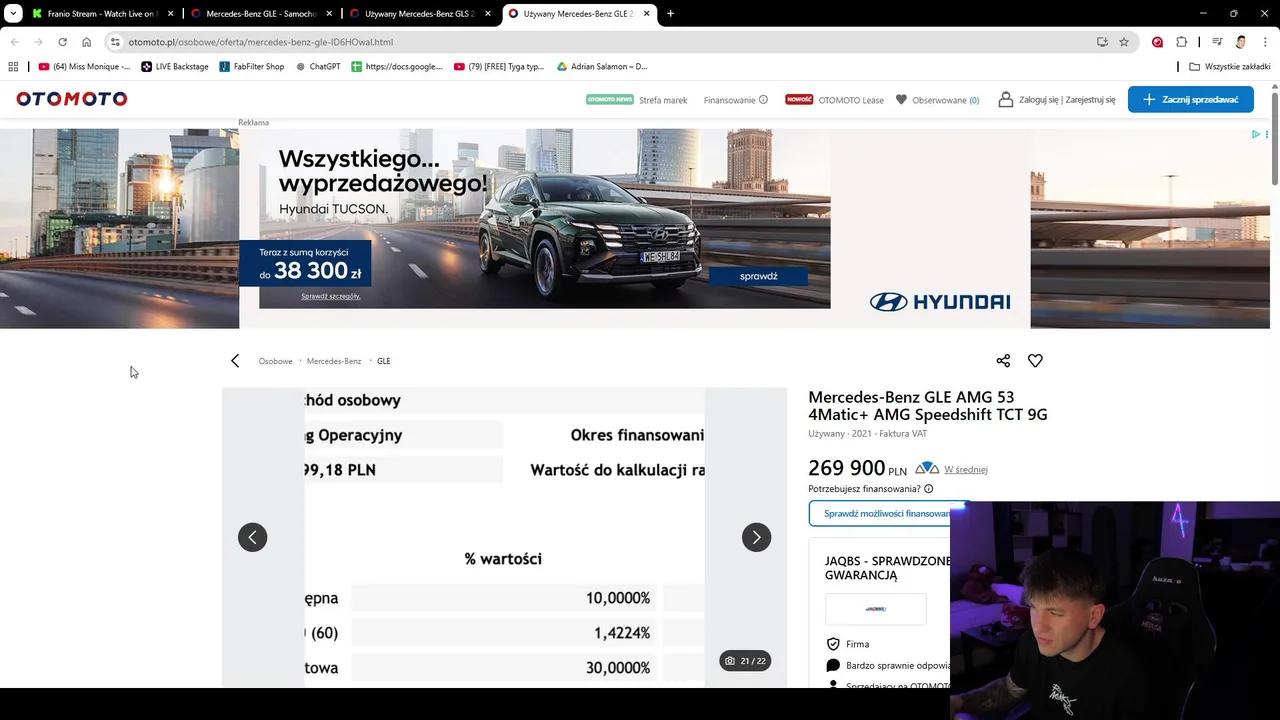
Task: Click the Zacznij sprzedawać button
Action: pyautogui.click(x=1190, y=99)
